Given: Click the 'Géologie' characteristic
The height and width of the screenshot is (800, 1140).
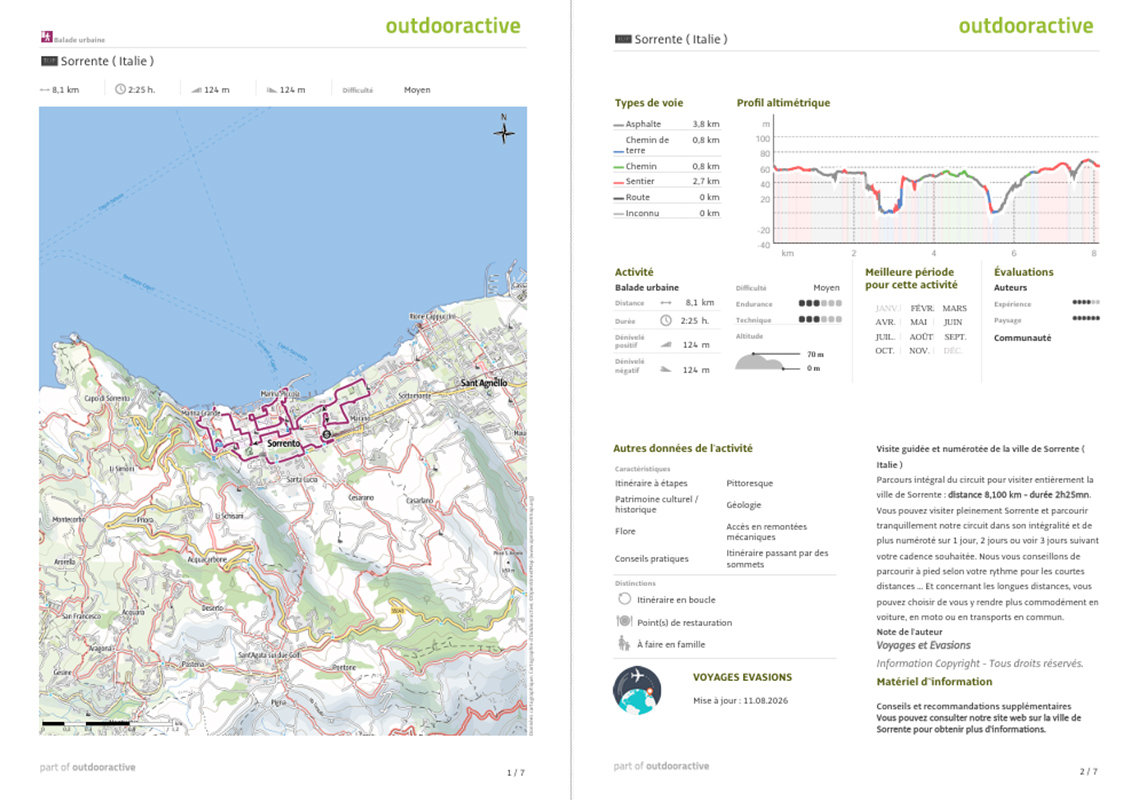Looking at the screenshot, I should pyautogui.click(x=744, y=505).
